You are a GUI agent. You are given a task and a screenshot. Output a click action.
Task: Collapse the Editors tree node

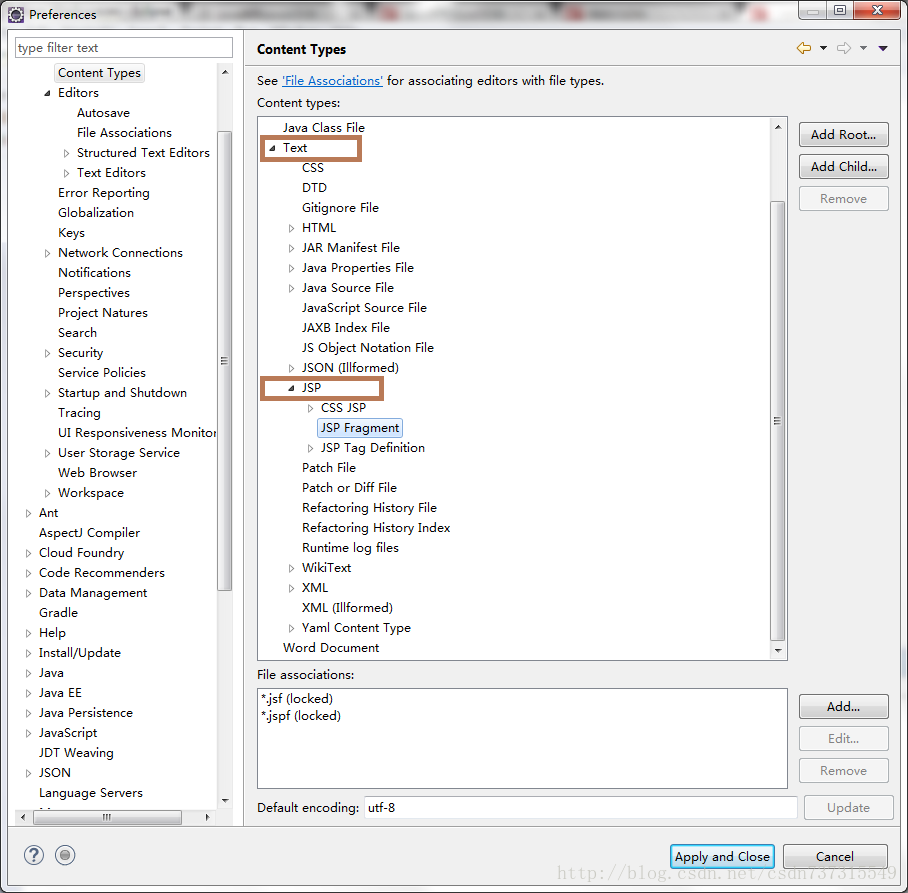[47, 93]
